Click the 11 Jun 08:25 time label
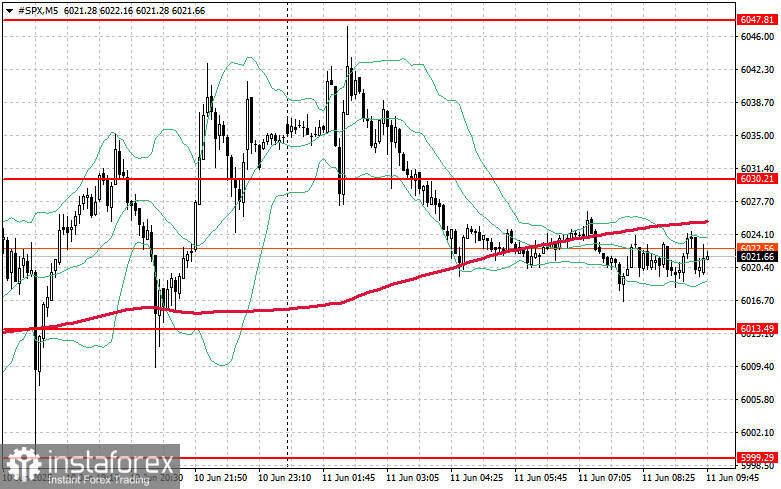This screenshot has height=489, width=781. click(668, 478)
